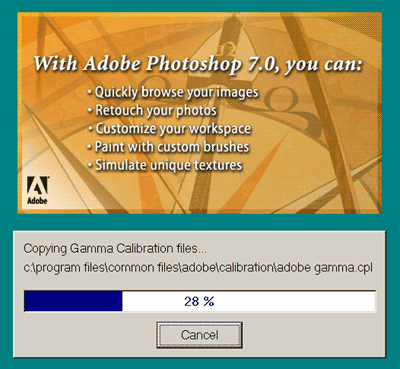Click 'Retouch your photos' bullet text

[156, 111]
